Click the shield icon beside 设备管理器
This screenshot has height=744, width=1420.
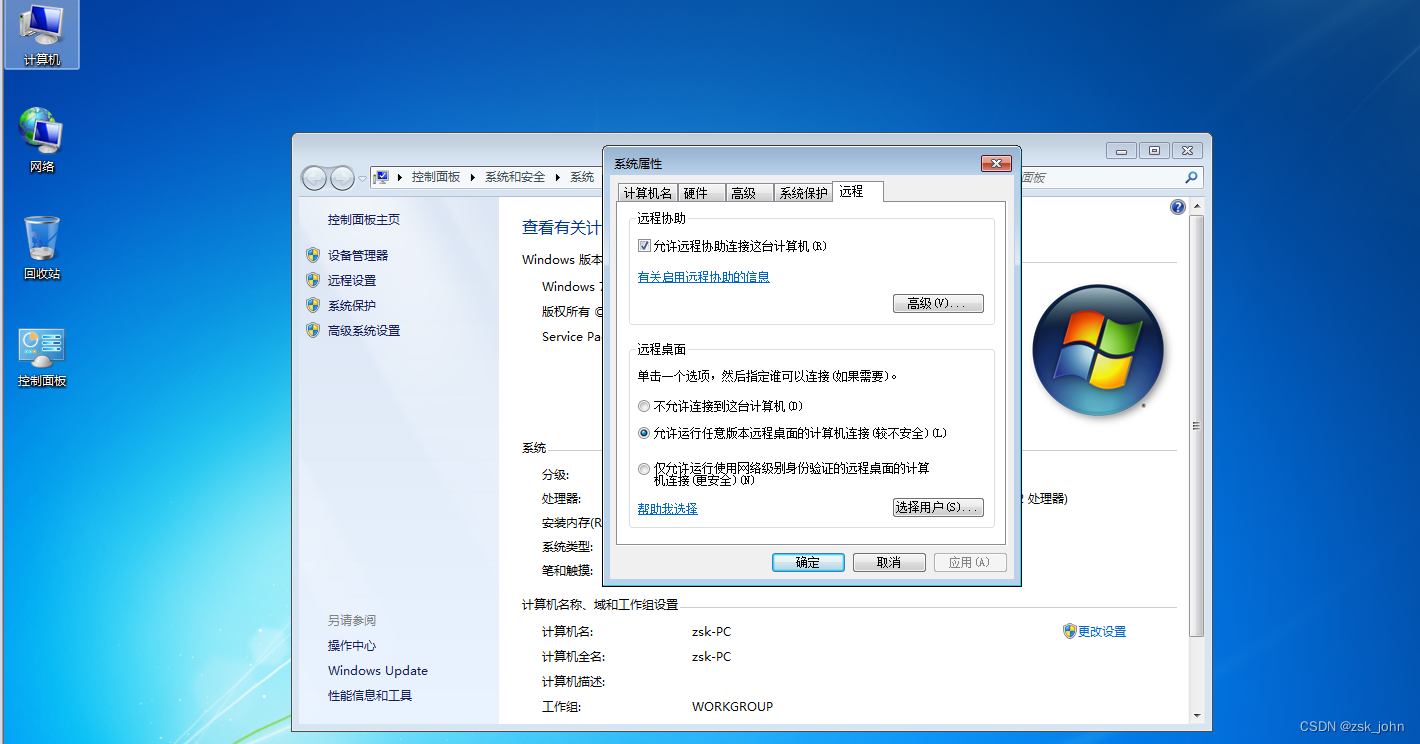click(313, 255)
